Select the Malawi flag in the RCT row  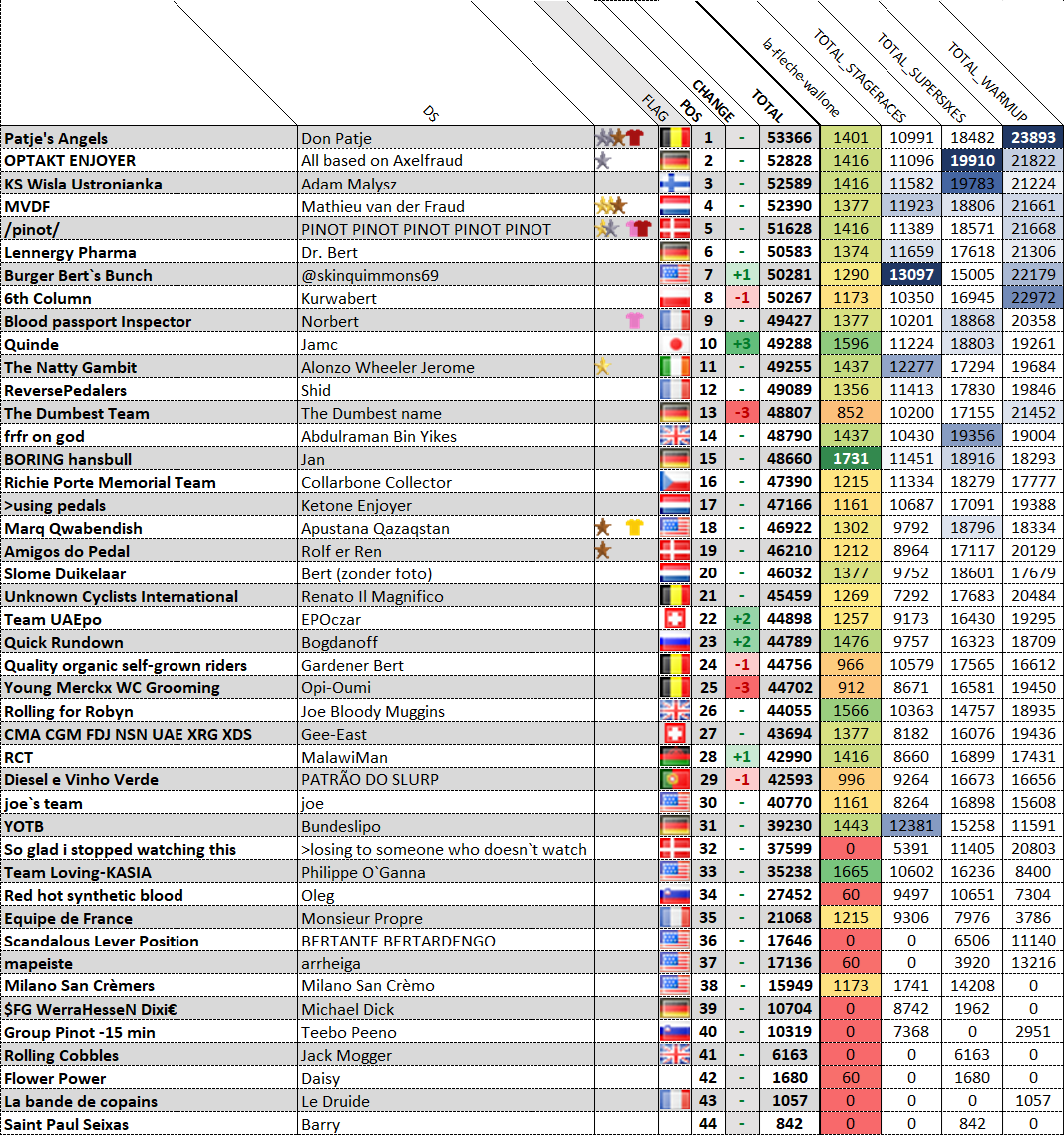(675, 756)
